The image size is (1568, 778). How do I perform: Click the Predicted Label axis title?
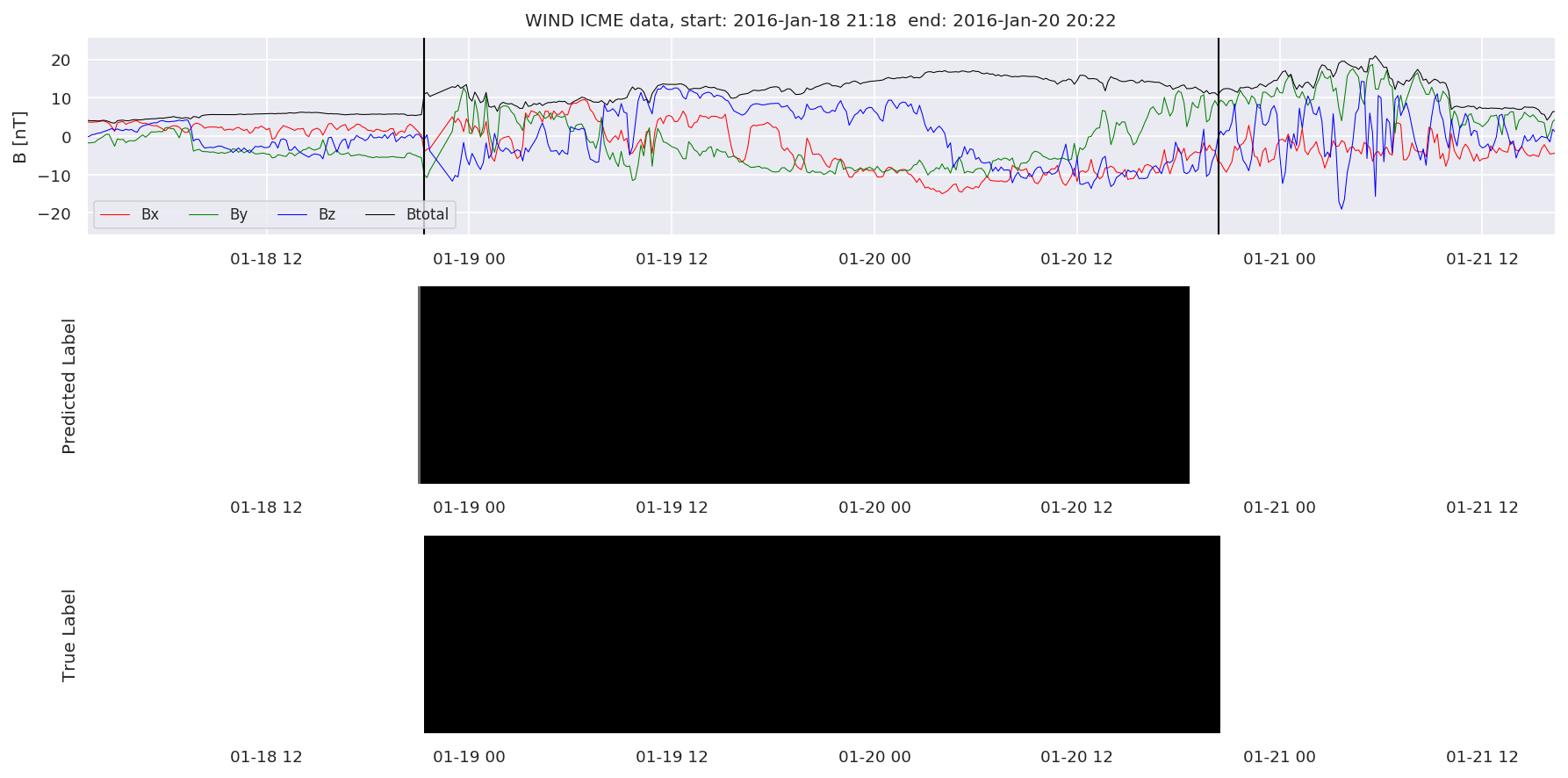click(68, 386)
